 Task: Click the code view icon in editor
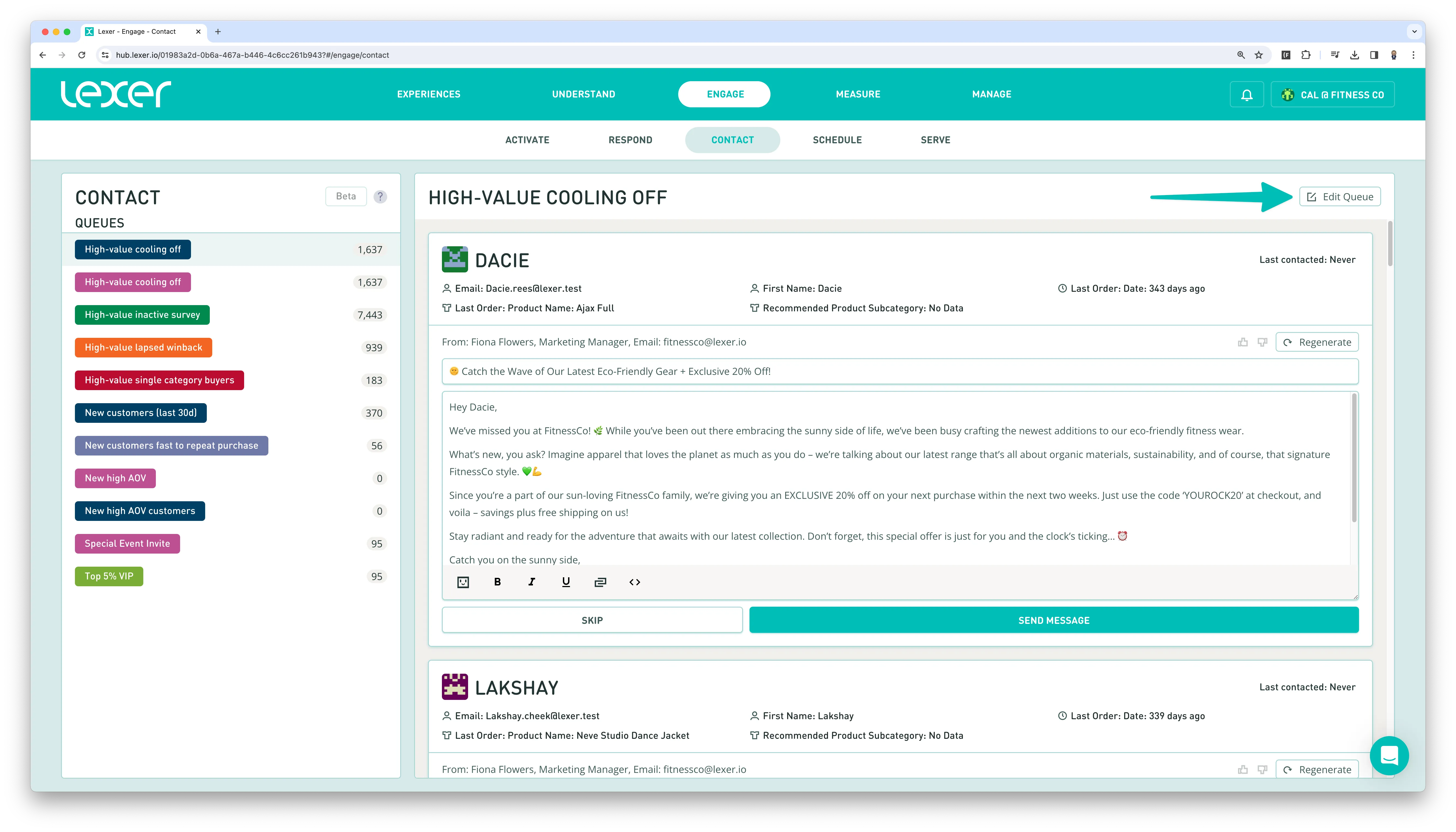tap(634, 582)
